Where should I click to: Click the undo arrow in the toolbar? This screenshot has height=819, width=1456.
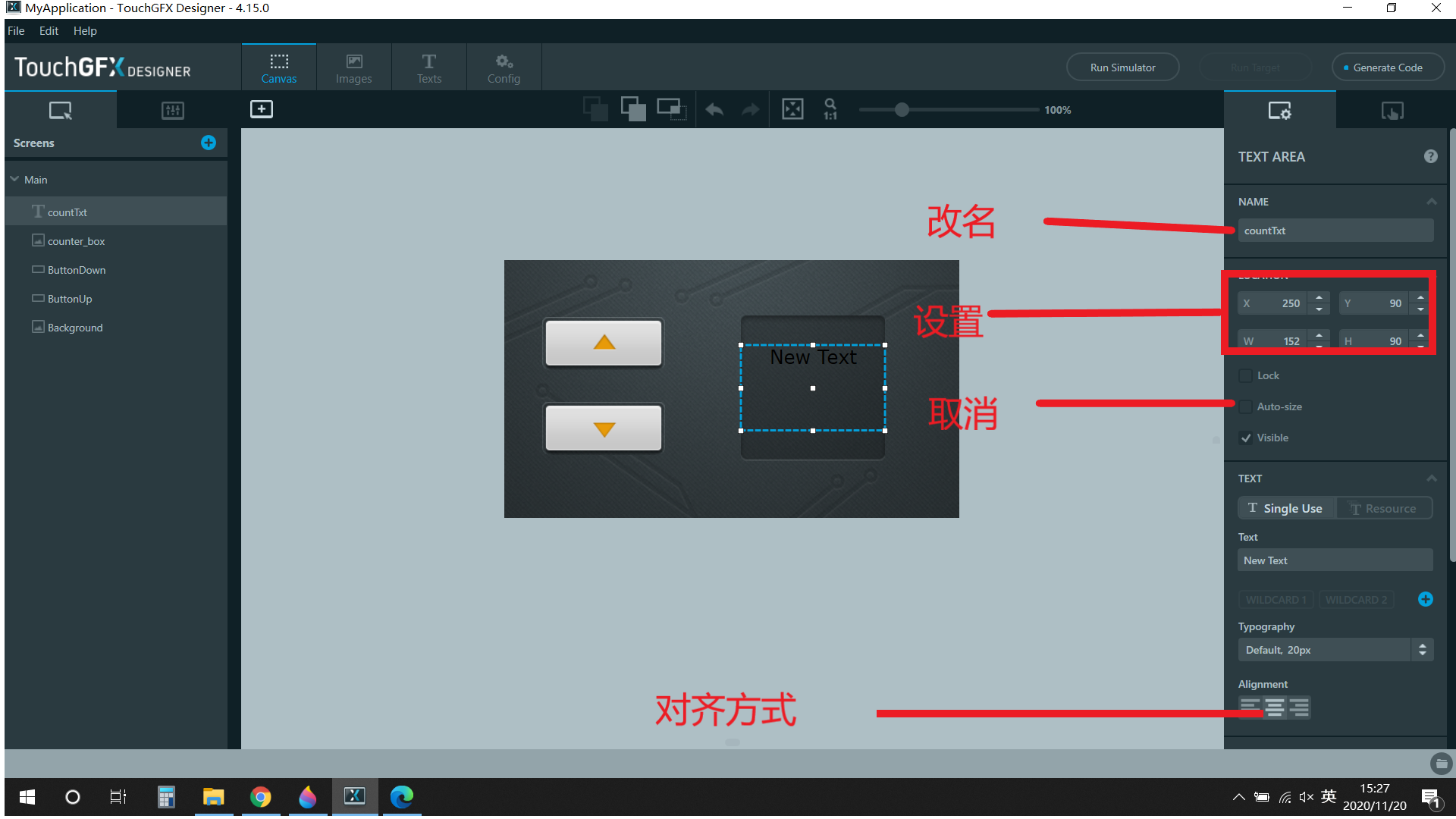[714, 109]
